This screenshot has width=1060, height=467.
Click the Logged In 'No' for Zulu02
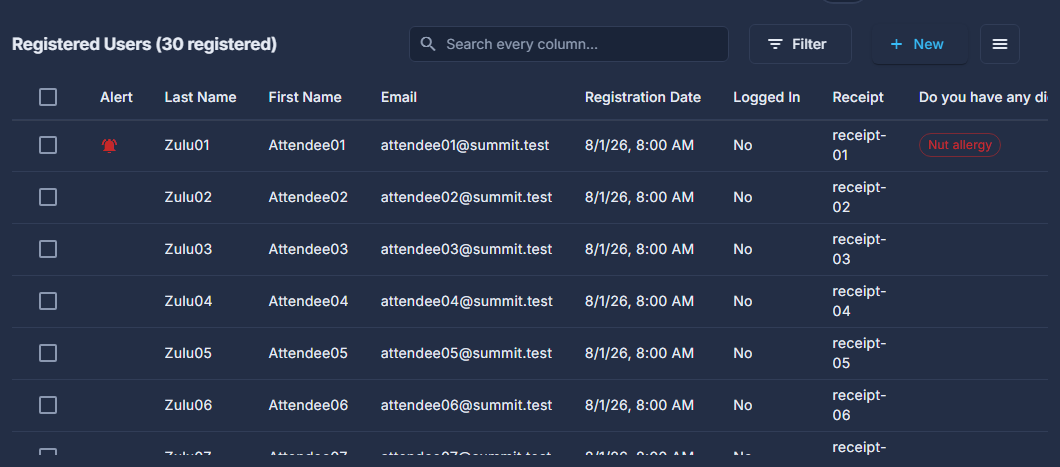743,197
